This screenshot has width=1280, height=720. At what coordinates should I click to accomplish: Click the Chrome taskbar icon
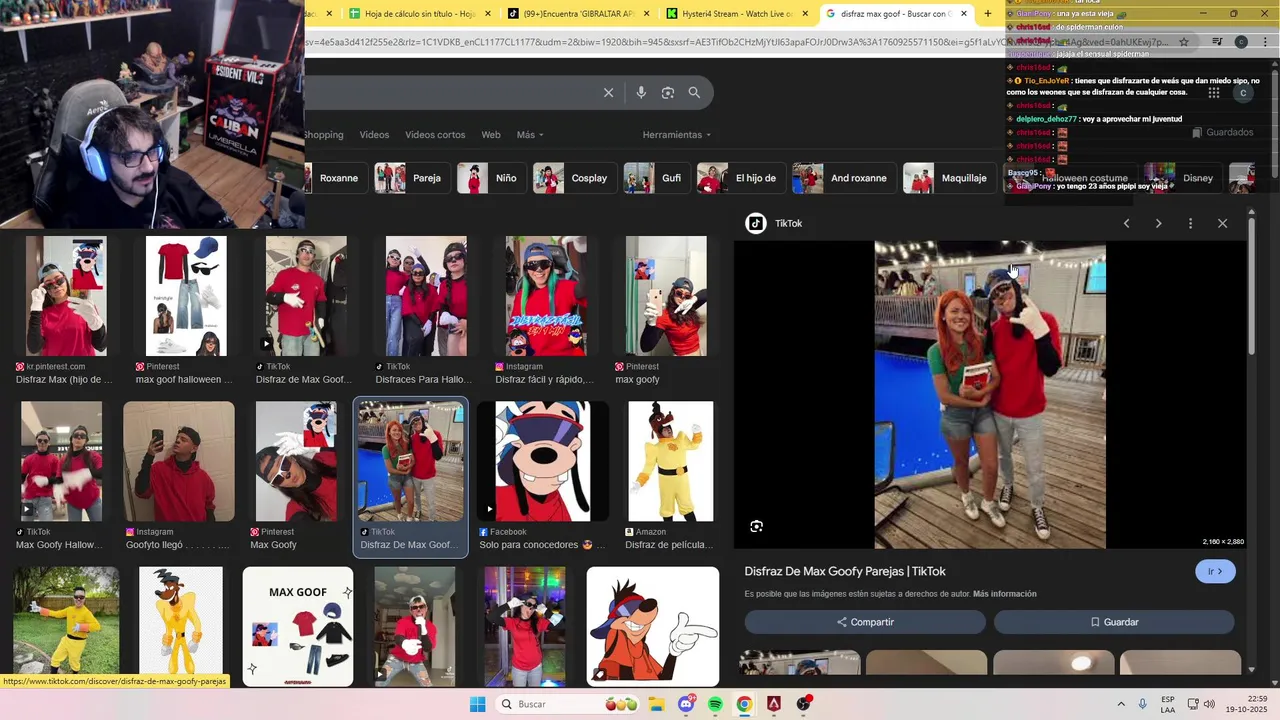tap(744, 704)
